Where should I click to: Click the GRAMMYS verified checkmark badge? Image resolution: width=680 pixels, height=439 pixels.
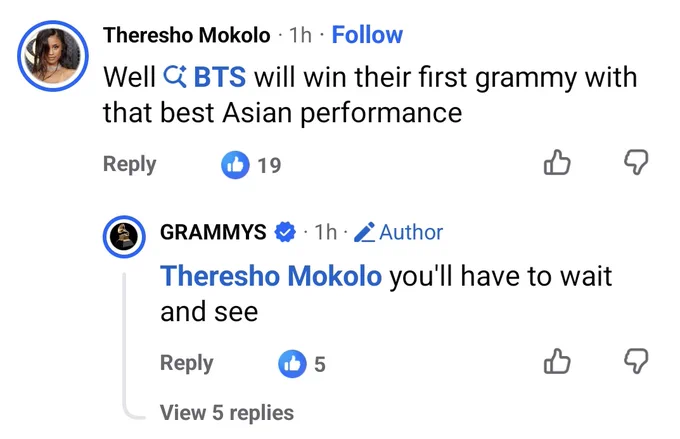[x=285, y=232]
